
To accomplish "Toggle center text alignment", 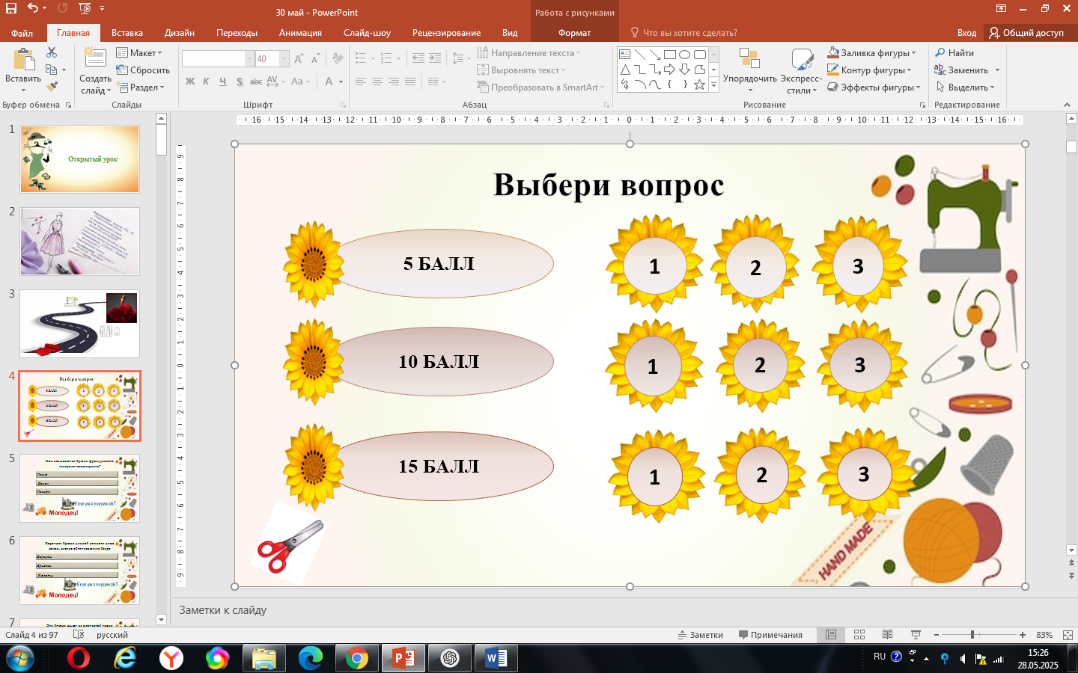I will [377, 81].
